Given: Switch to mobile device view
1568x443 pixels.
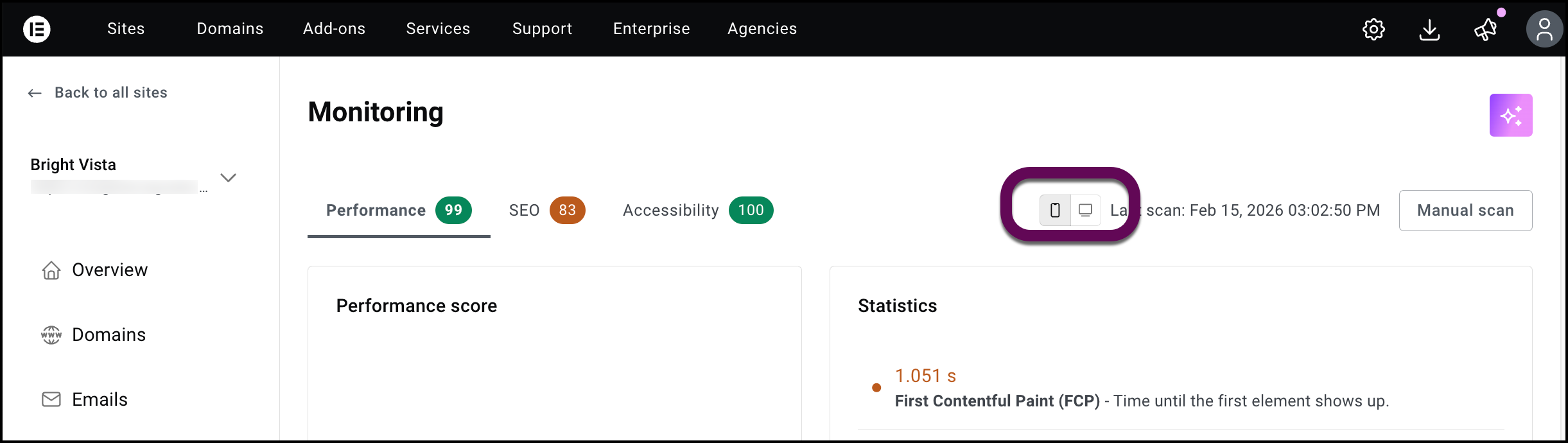Looking at the screenshot, I should [x=1055, y=210].
